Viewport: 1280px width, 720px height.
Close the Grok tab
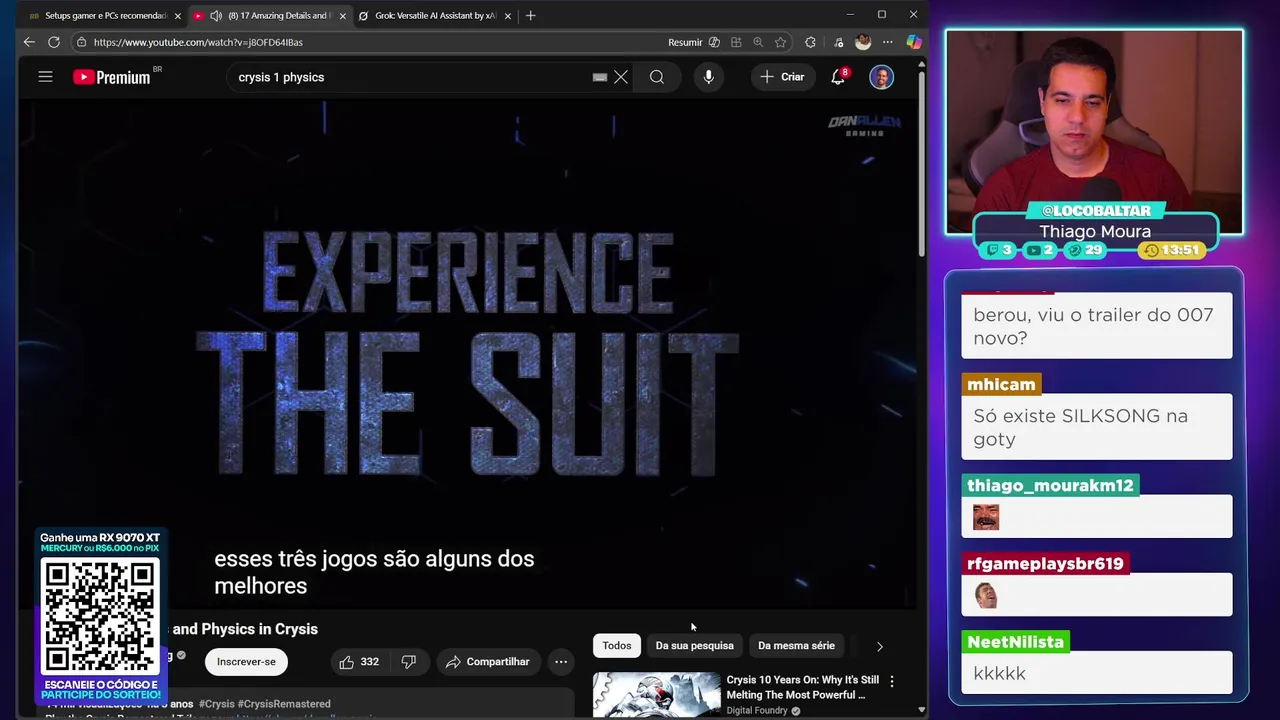click(507, 16)
